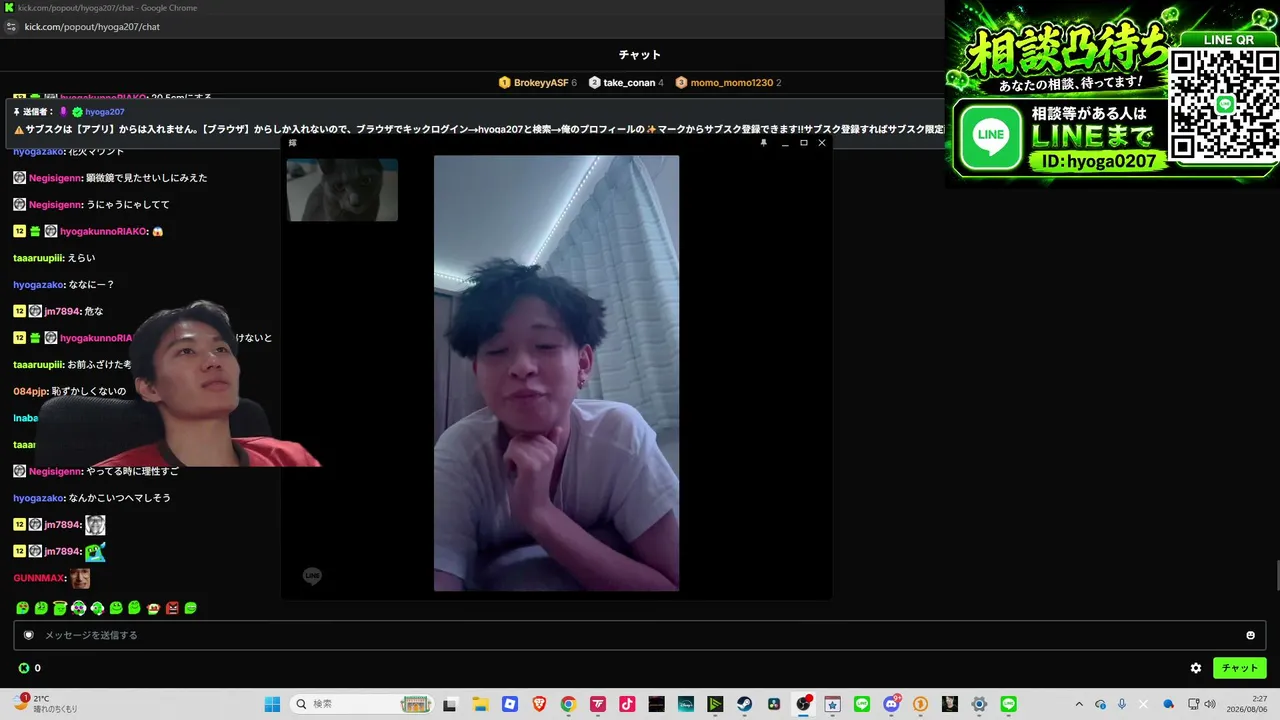This screenshot has height=720, width=1280.
Task: Click the shield identity icon in the message box
Action: coord(28,635)
